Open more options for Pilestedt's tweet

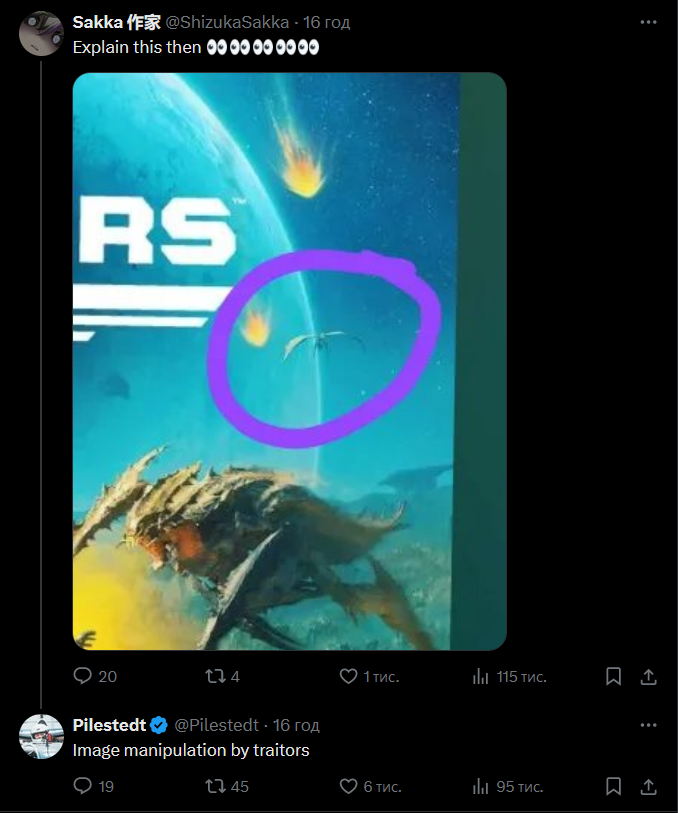[x=648, y=725]
